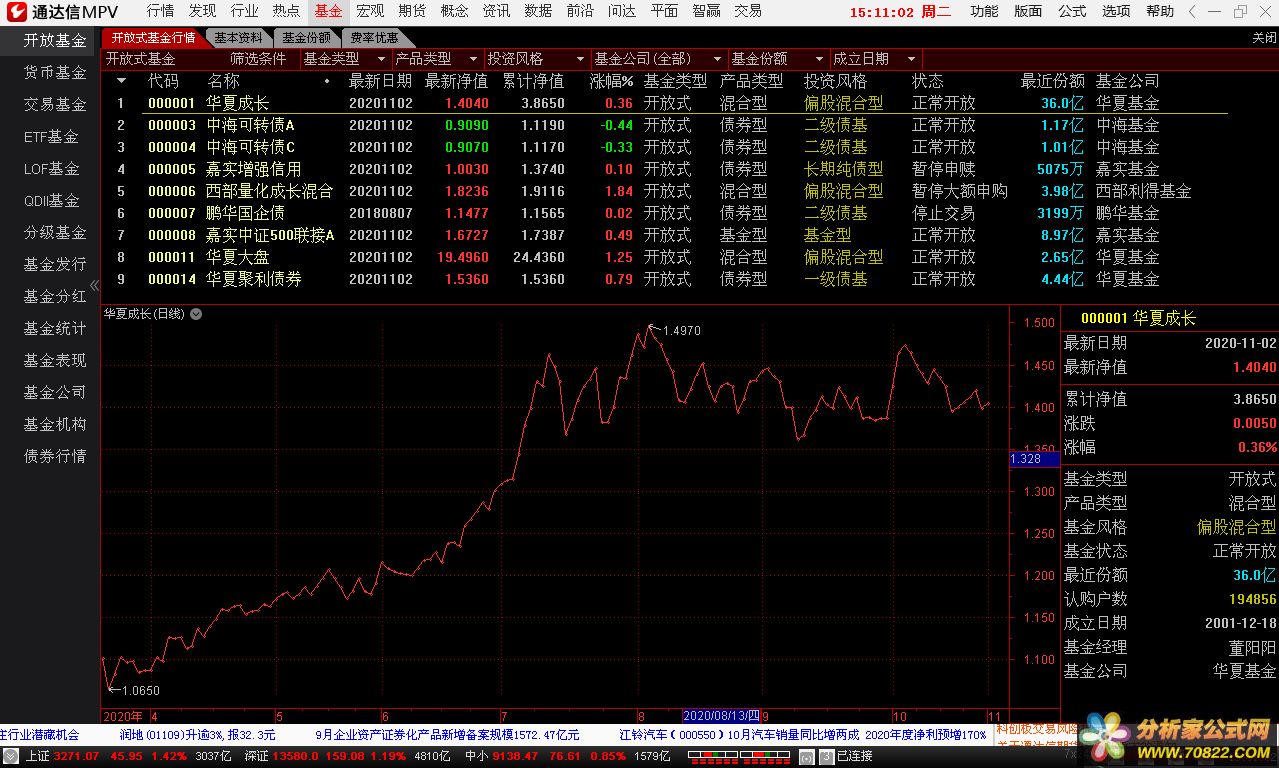This screenshot has height=768, width=1279.
Task: Open the header-row triangle menu left of 代码
Action: pyautogui.click(x=122, y=81)
